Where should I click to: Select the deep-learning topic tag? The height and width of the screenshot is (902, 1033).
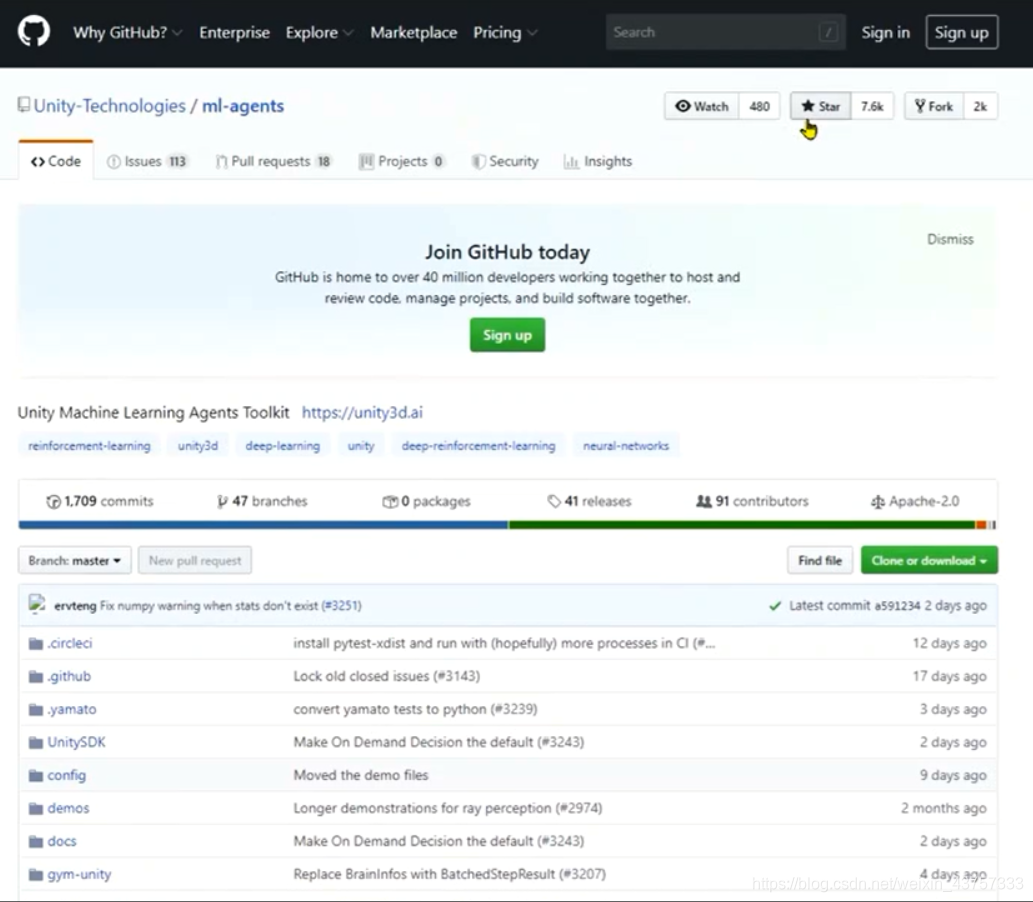pyautogui.click(x=283, y=446)
